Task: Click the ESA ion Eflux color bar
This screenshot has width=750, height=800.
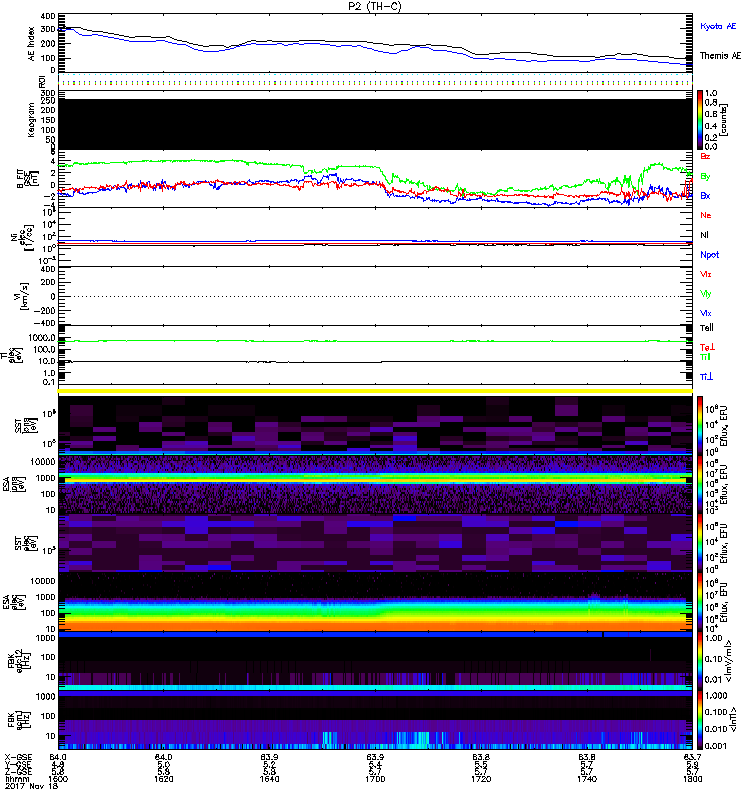Action: [x=700, y=484]
